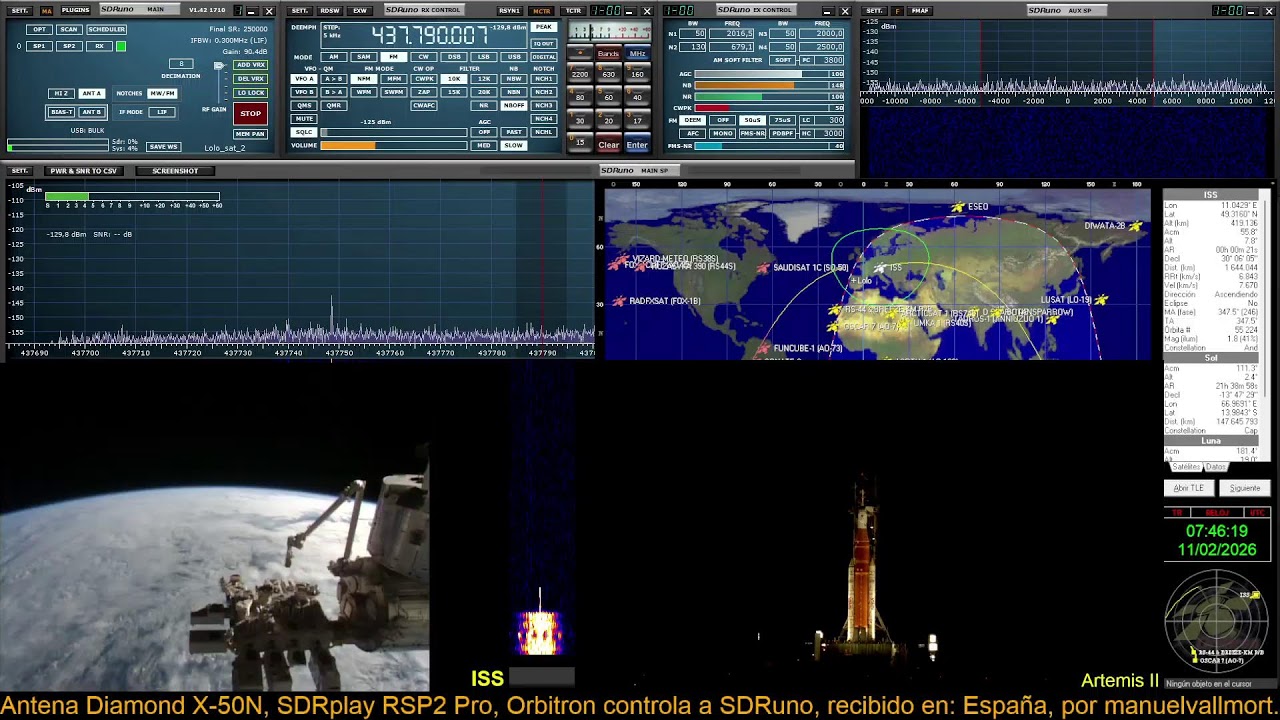The width and height of the screenshot is (1280, 720).
Task: Click the MA button in Main window
Action: 46,10
